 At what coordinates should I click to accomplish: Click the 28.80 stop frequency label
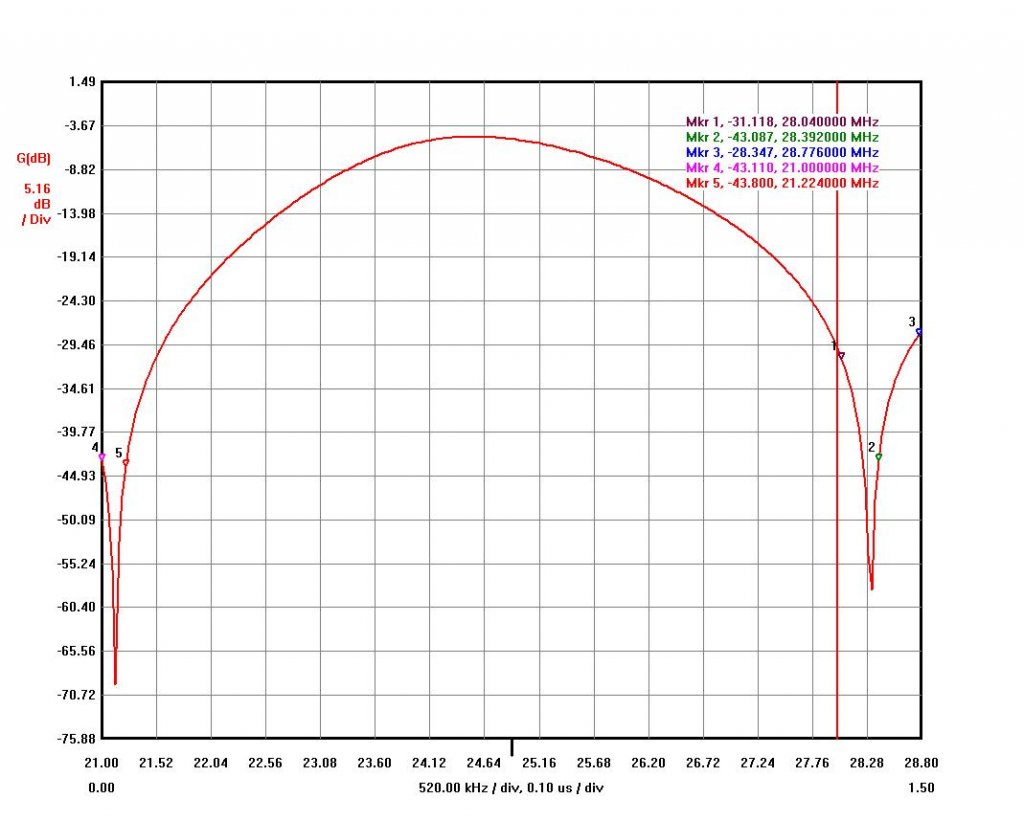pyautogui.click(x=921, y=762)
